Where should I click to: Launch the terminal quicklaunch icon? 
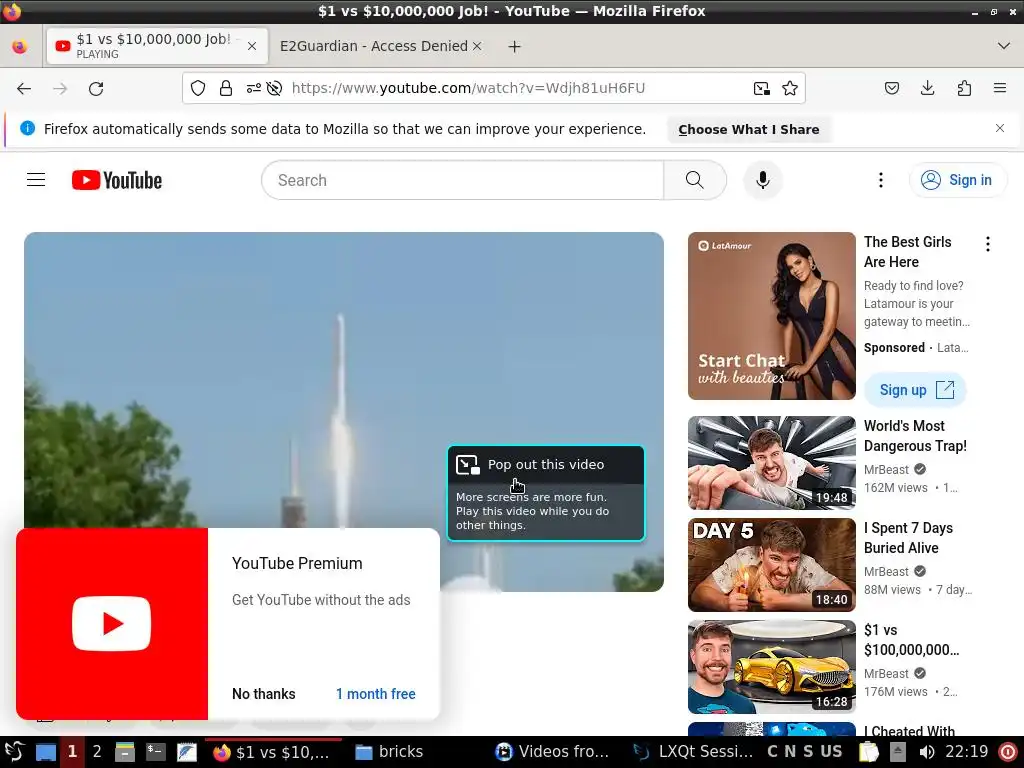click(155, 752)
